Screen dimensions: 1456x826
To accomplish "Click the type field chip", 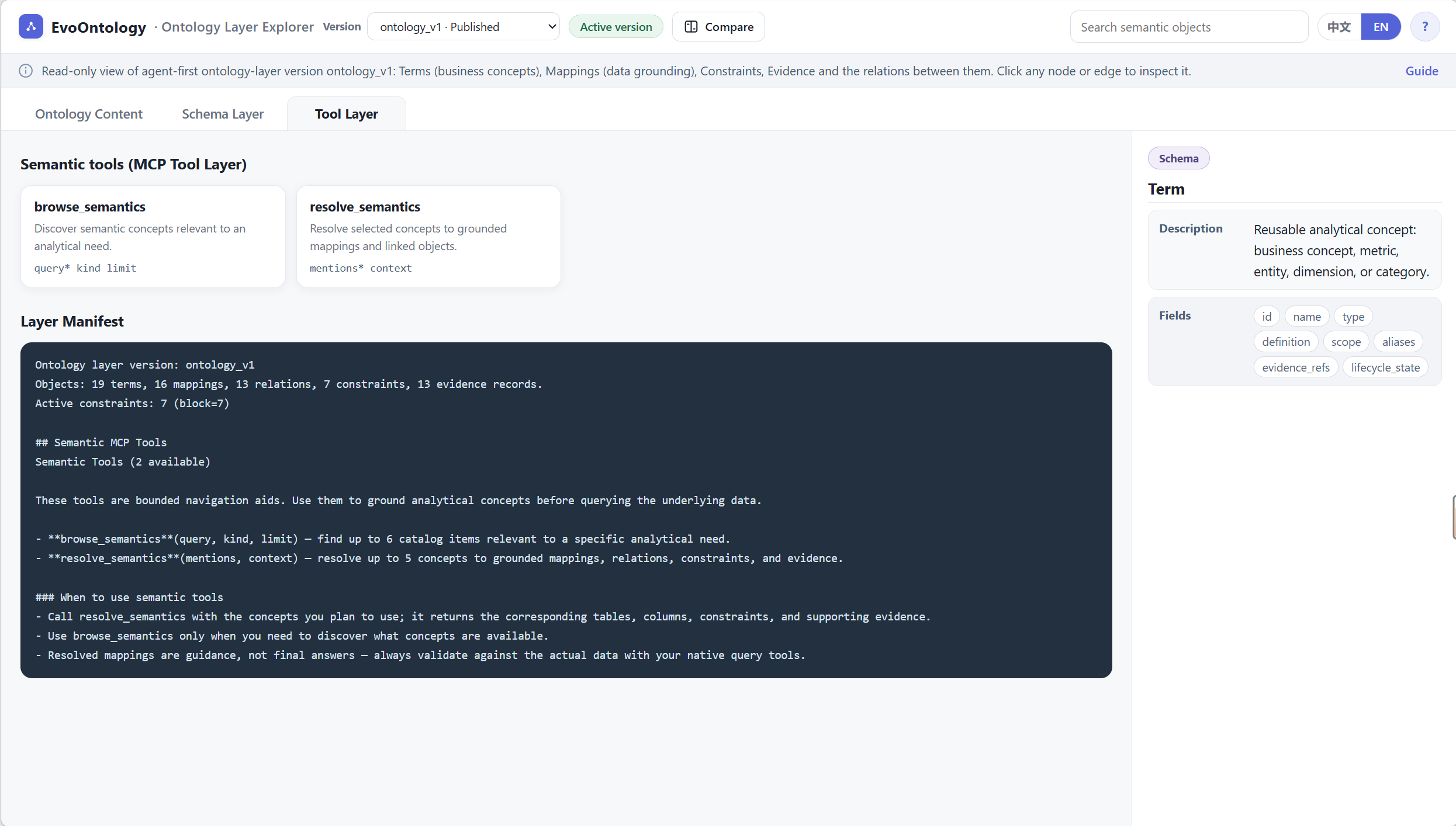I will [1353, 317].
